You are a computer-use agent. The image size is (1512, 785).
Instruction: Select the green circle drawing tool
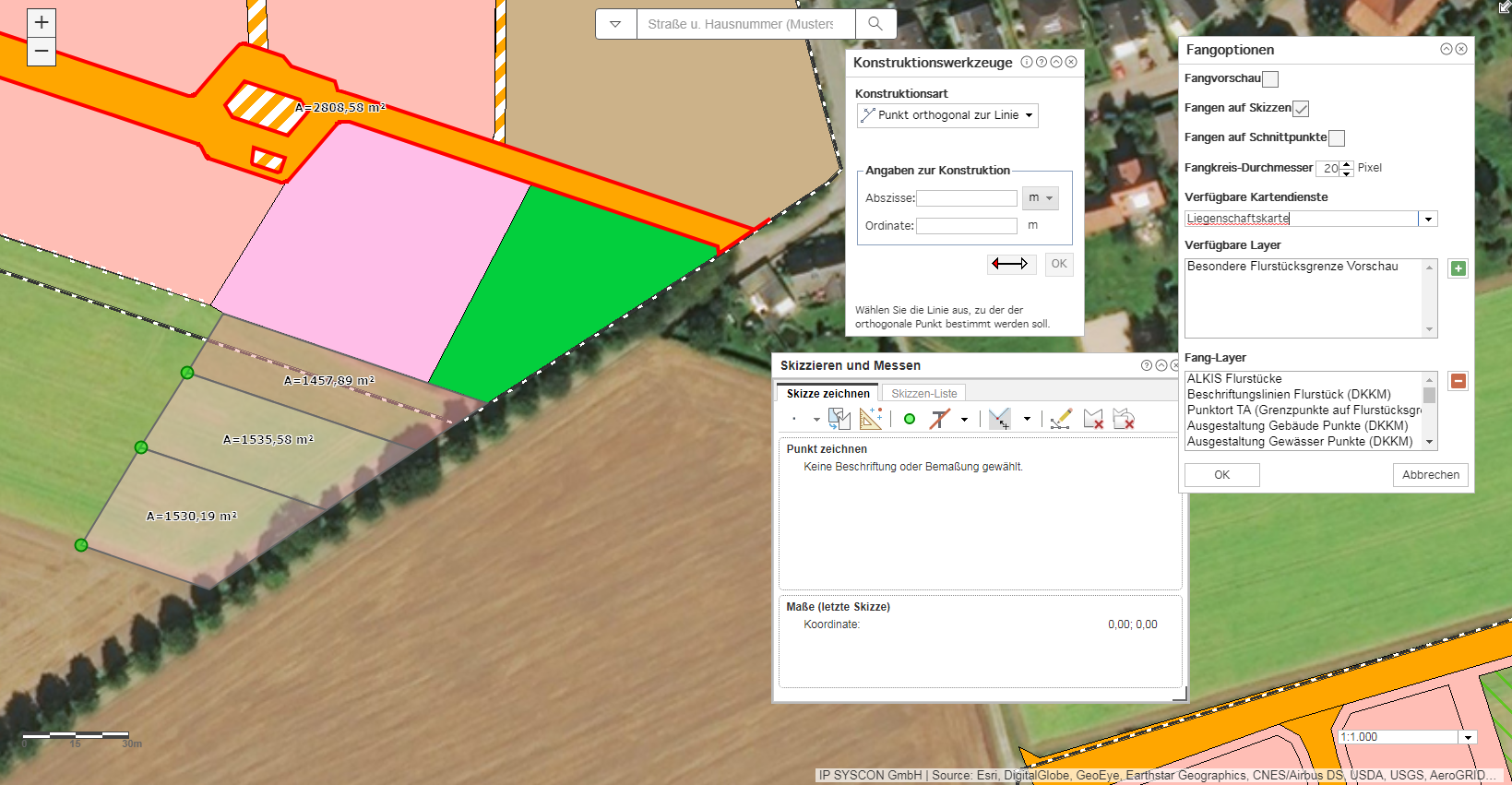pyautogui.click(x=910, y=419)
